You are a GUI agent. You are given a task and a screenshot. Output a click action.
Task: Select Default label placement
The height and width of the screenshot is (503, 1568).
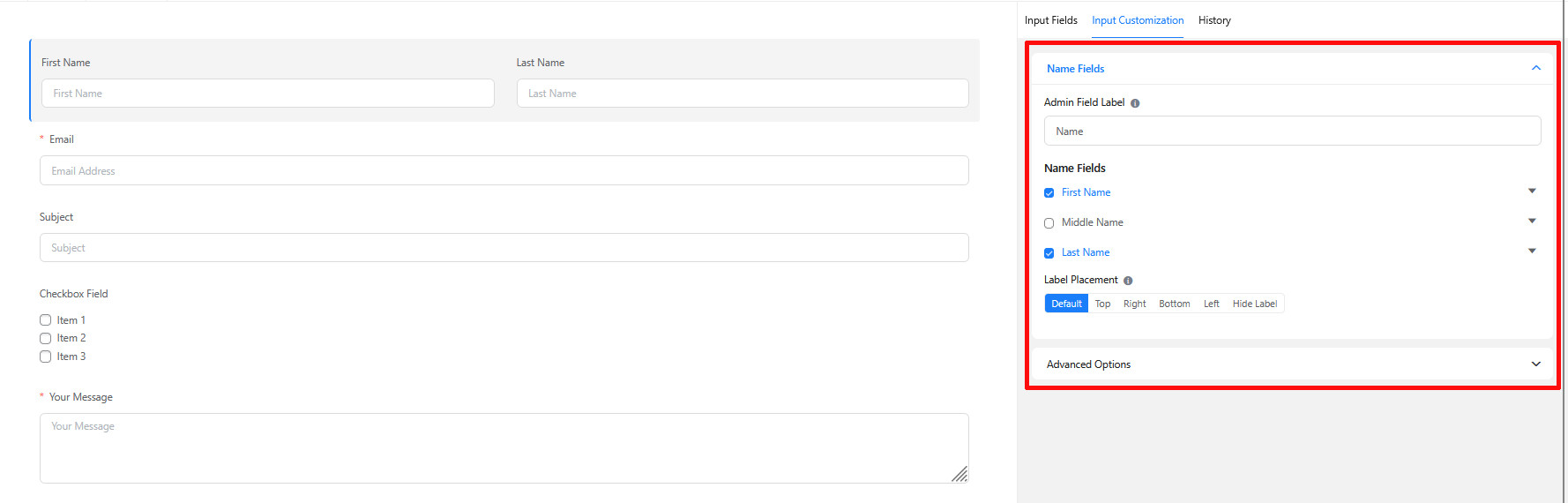[x=1066, y=304]
